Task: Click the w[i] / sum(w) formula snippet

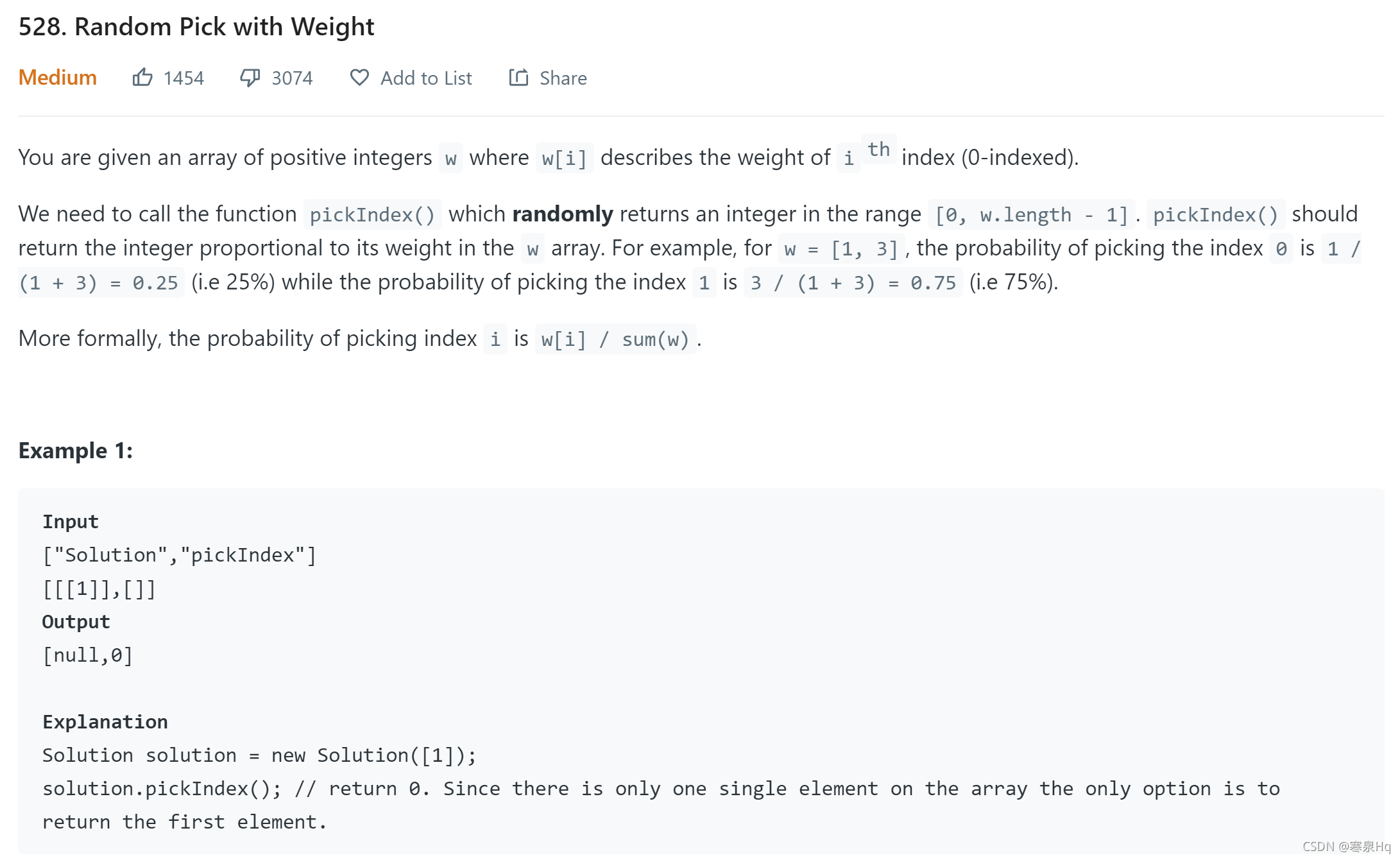Action: 615,339
